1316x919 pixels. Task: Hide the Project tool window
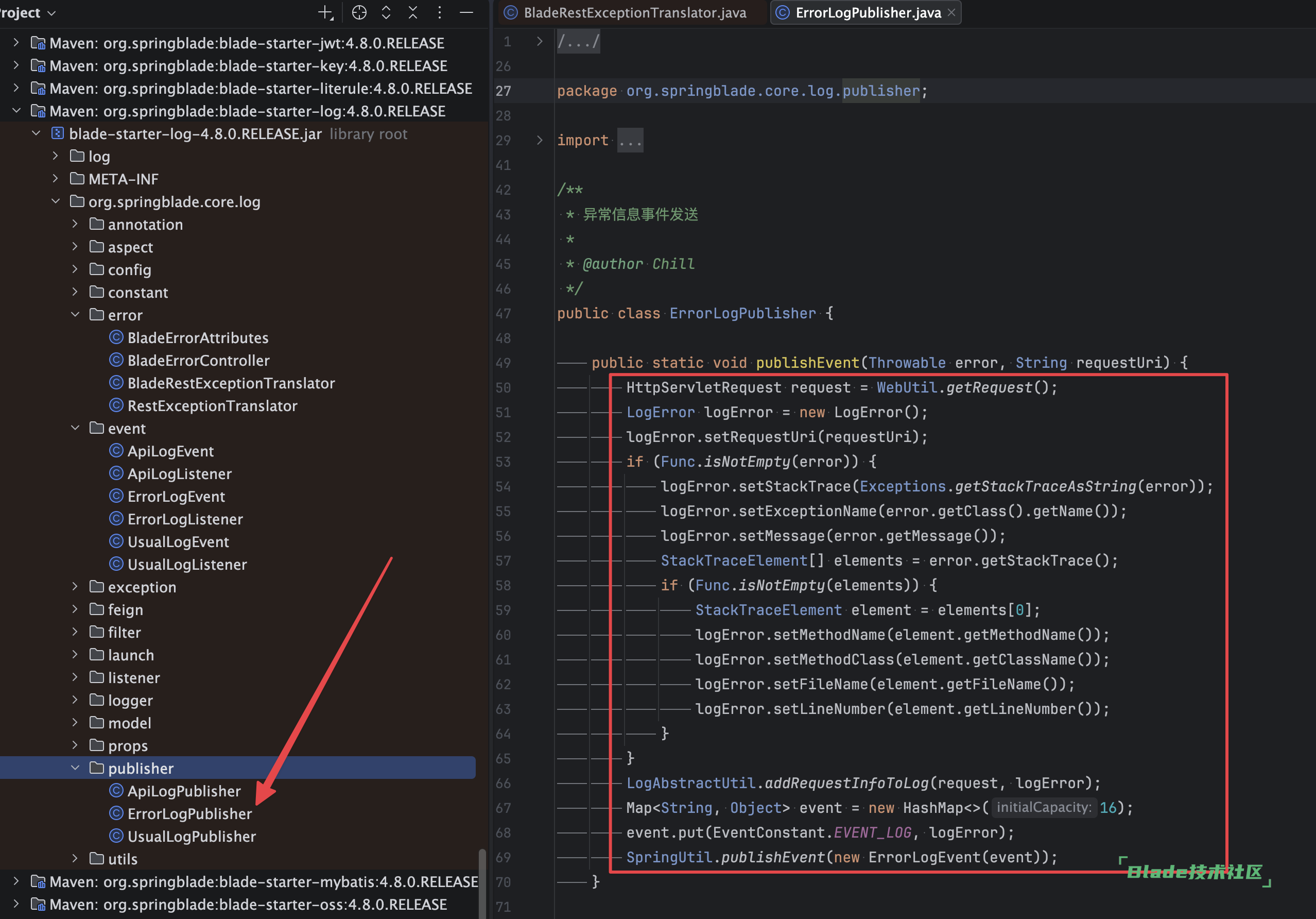click(466, 12)
